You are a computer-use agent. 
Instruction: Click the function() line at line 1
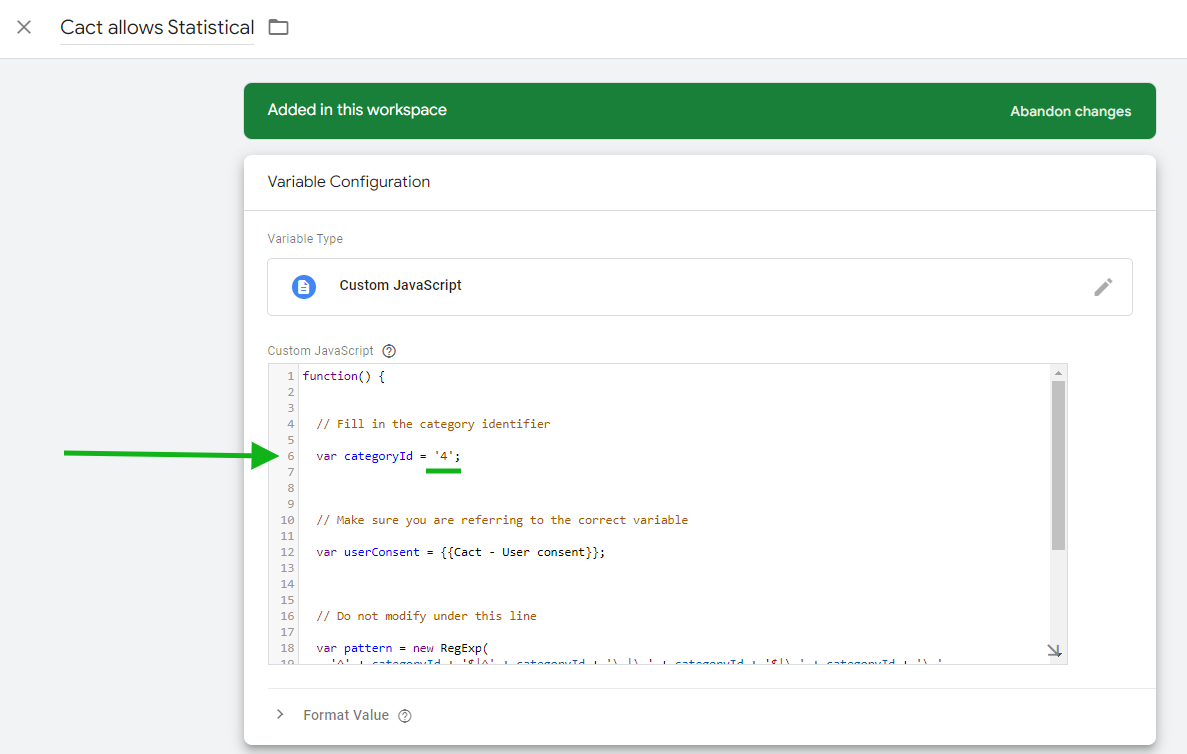coord(343,376)
